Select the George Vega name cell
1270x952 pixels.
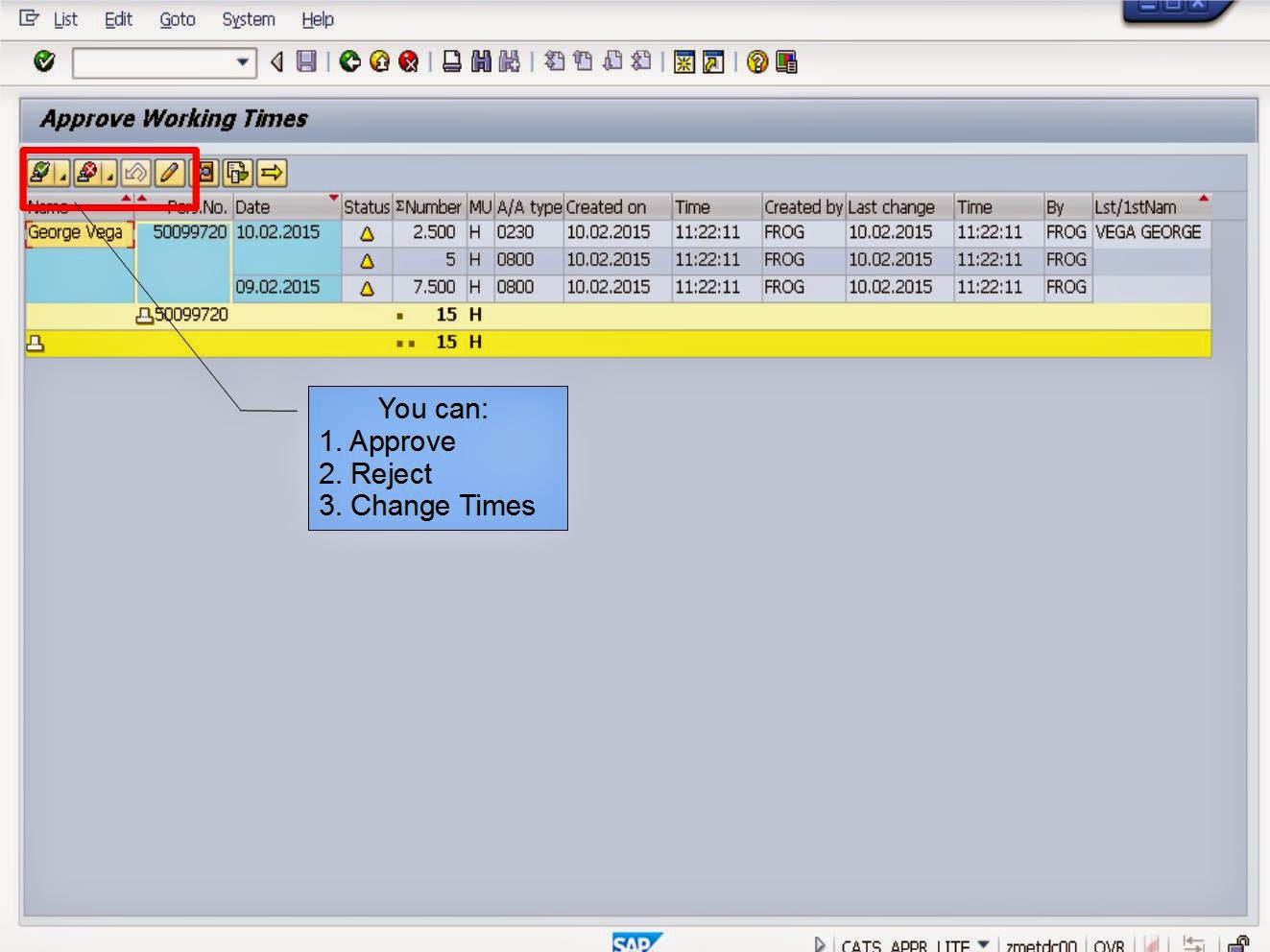pos(79,232)
